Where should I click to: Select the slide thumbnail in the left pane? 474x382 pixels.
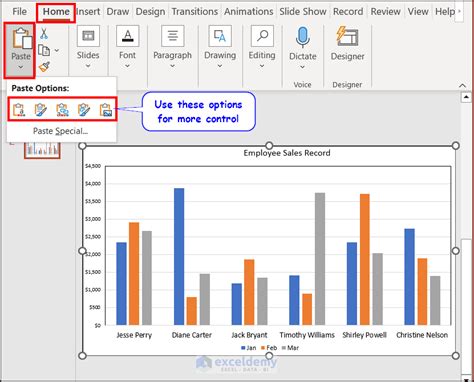[42, 150]
